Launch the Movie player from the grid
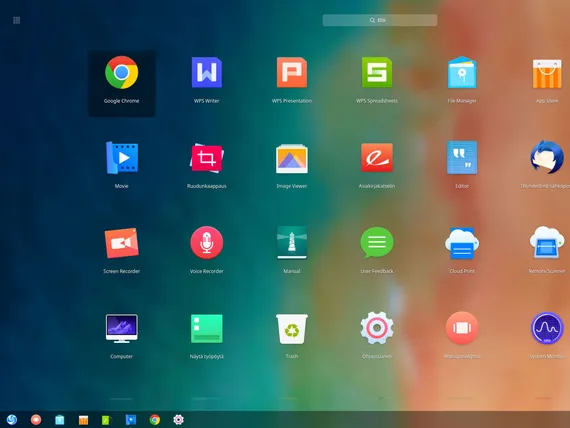 (x=121, y=157)
